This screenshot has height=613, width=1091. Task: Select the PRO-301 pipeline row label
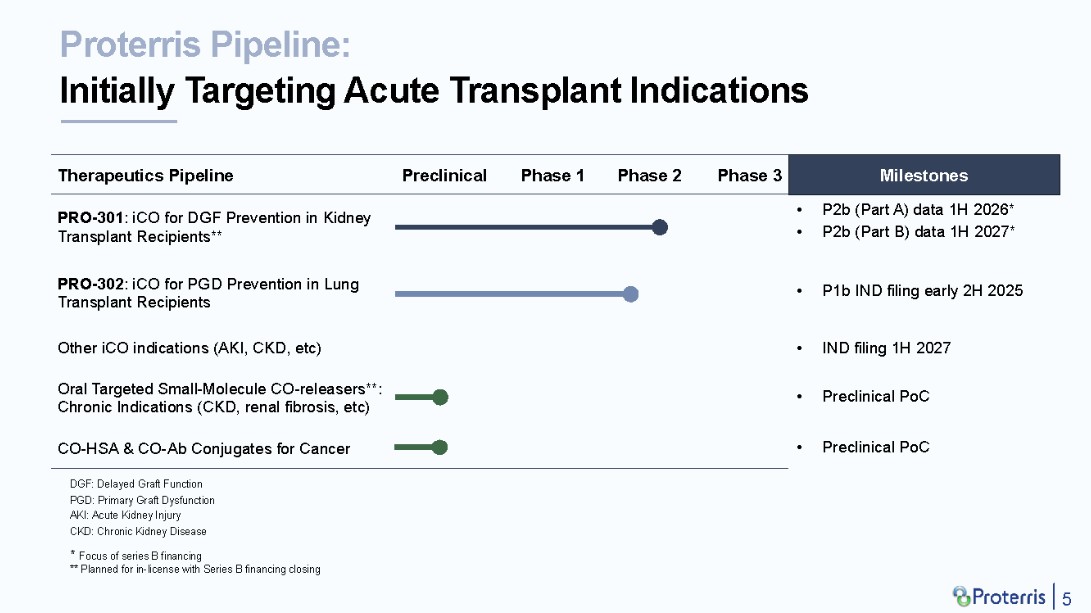214,227
